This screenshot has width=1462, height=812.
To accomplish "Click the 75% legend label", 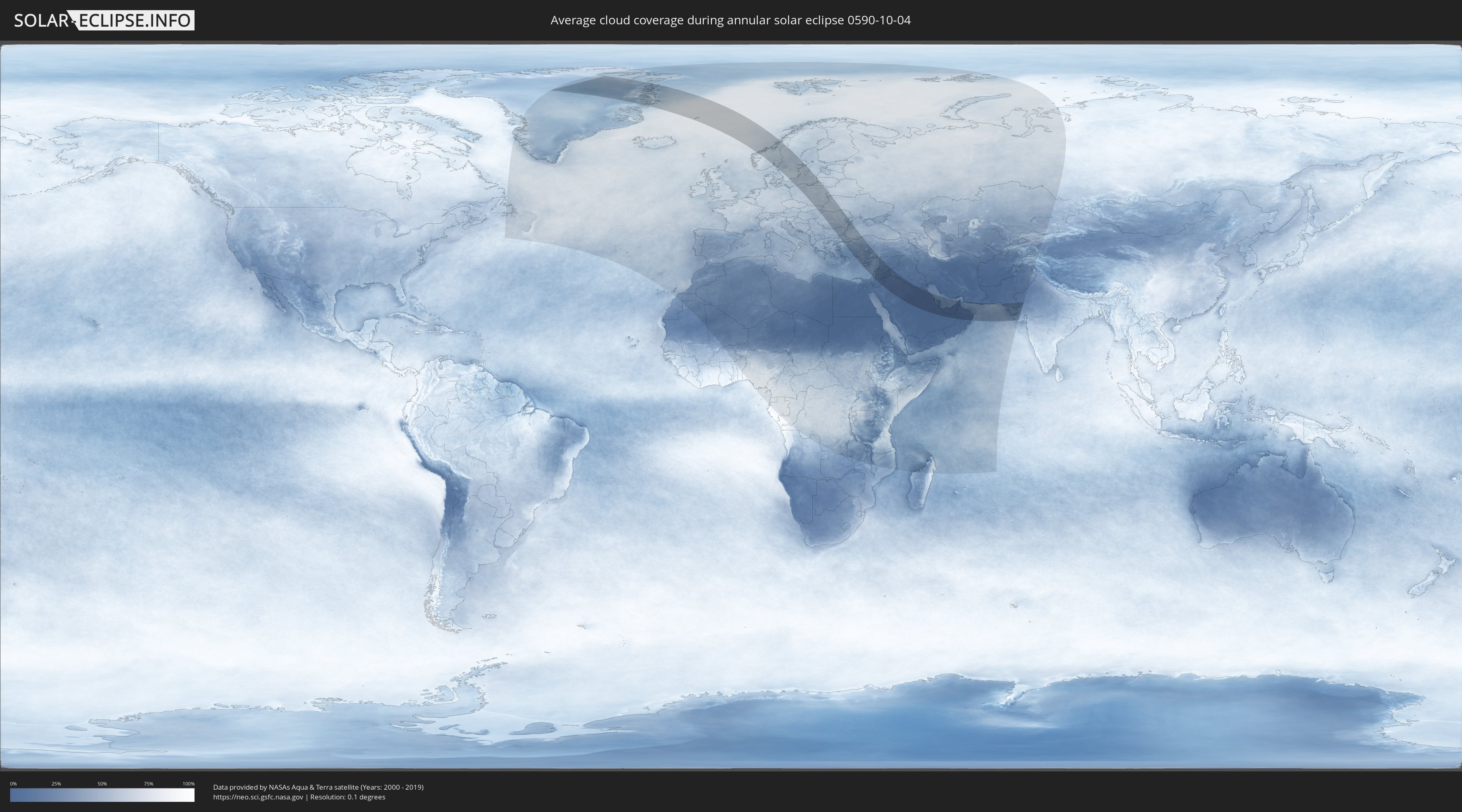I will [x=148, y=784].
